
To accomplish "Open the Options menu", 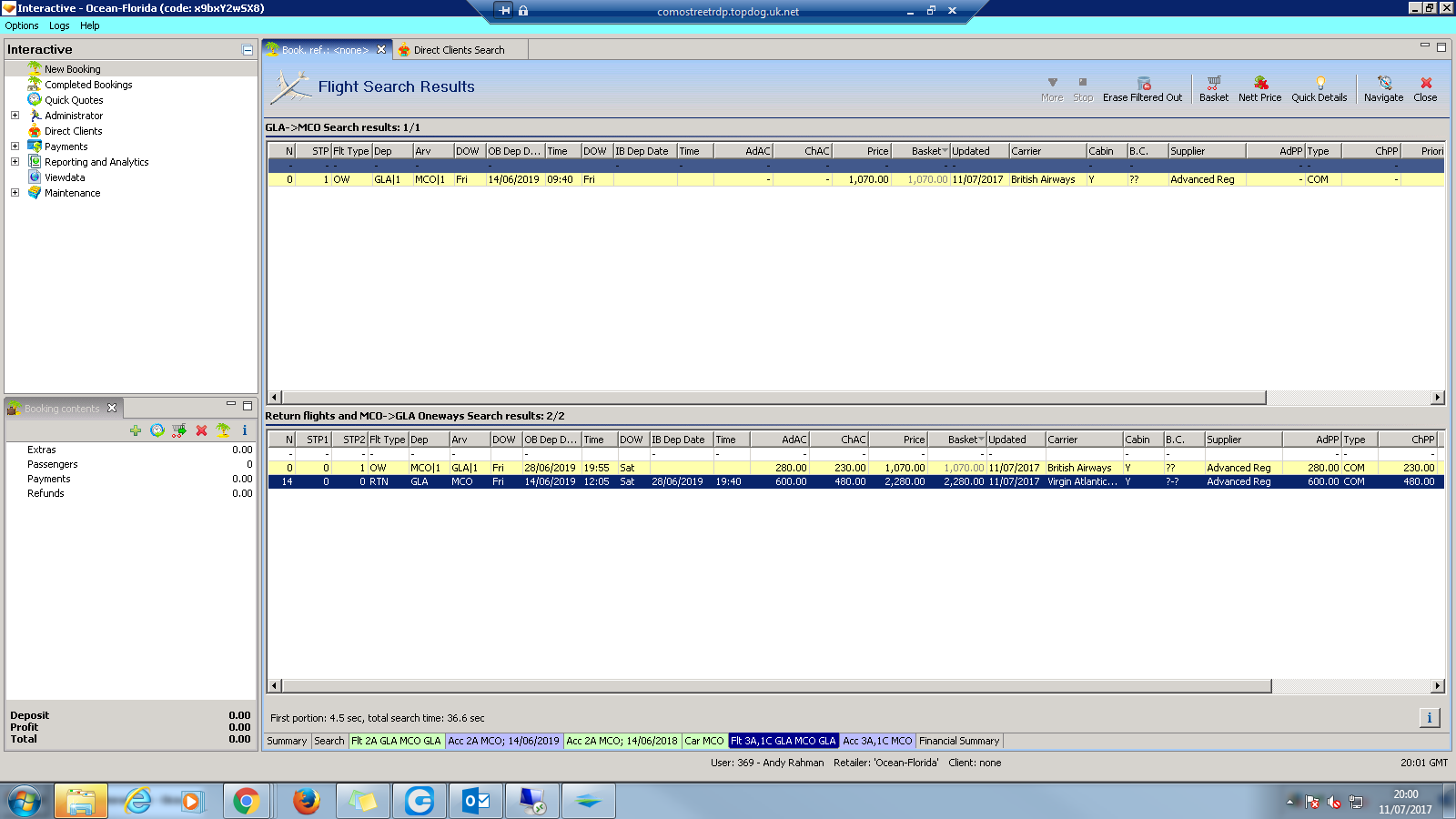I will [22, 25].
